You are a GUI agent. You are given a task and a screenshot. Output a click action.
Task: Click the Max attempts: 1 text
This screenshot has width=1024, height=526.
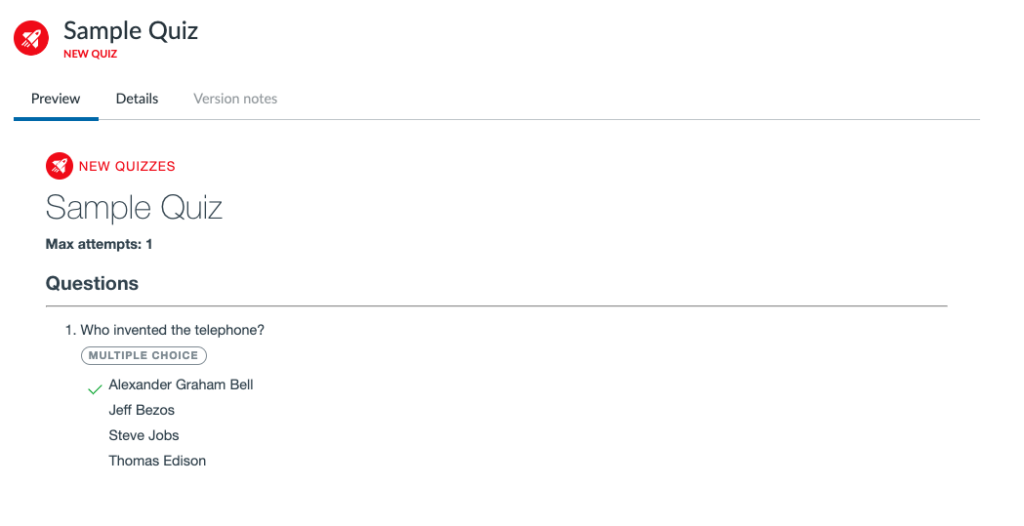tap(99, 244)
